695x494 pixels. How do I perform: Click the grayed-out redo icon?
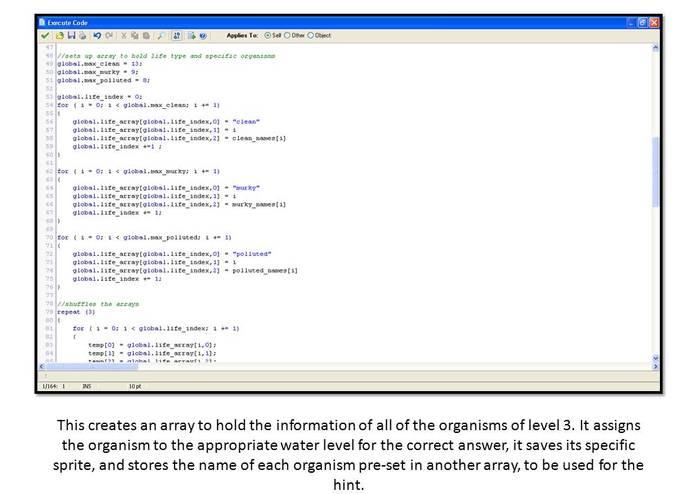pyautogui.click(x=109, y=35)
